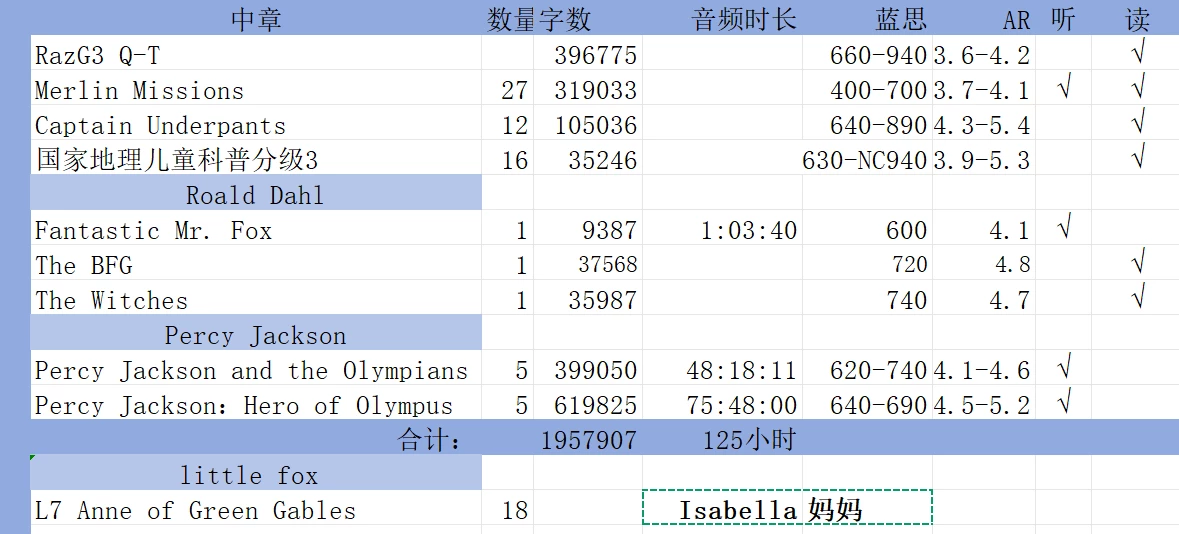
Task: Click audio duration 1:03:40
Action: tap(723, 229)
